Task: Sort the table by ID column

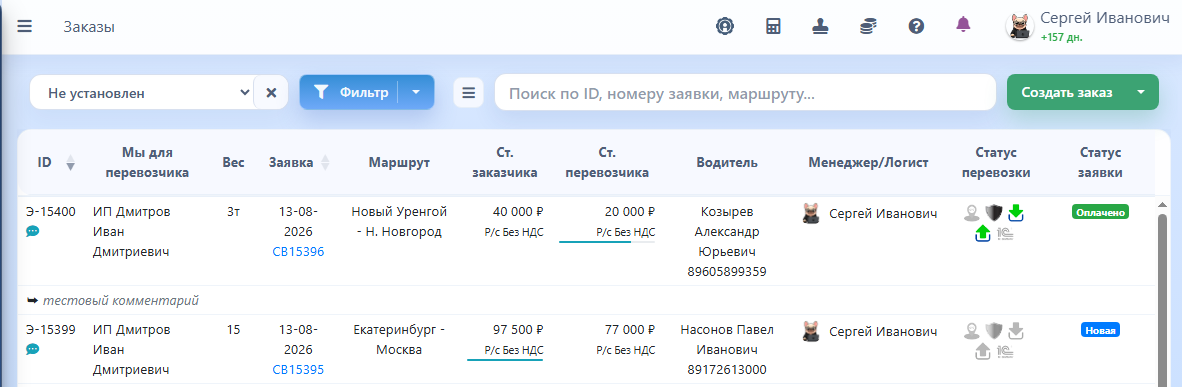Action: pyautogui.click(x=70, y=162)
